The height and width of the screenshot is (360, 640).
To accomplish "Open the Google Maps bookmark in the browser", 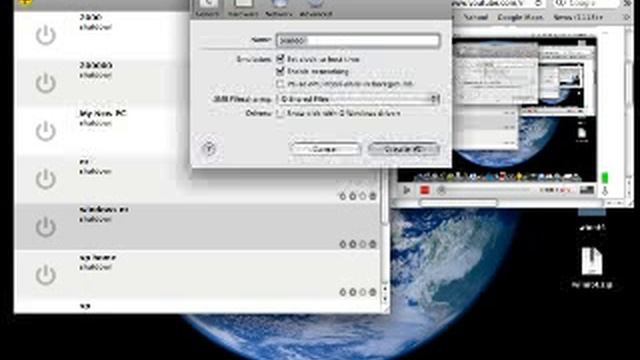I will [x=520, y=17].
